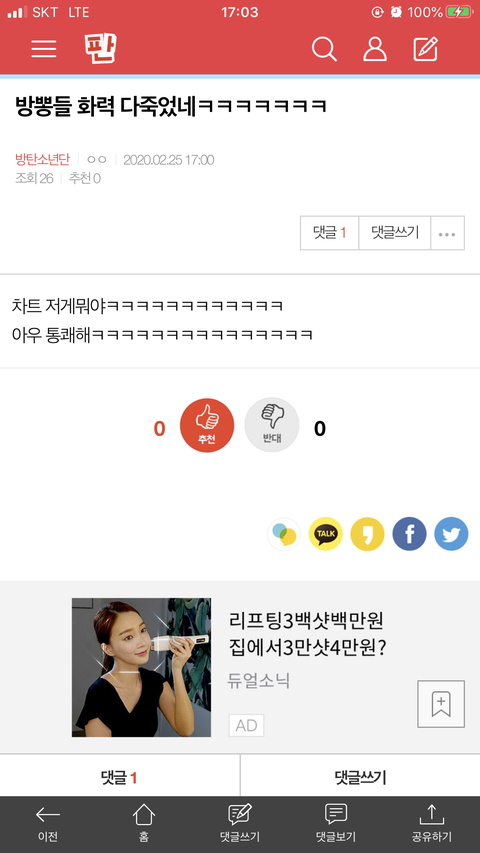This screenshot has height=853, width=480.
Task: Tap the 방탄소년단 category link
Action: point(42,160)
